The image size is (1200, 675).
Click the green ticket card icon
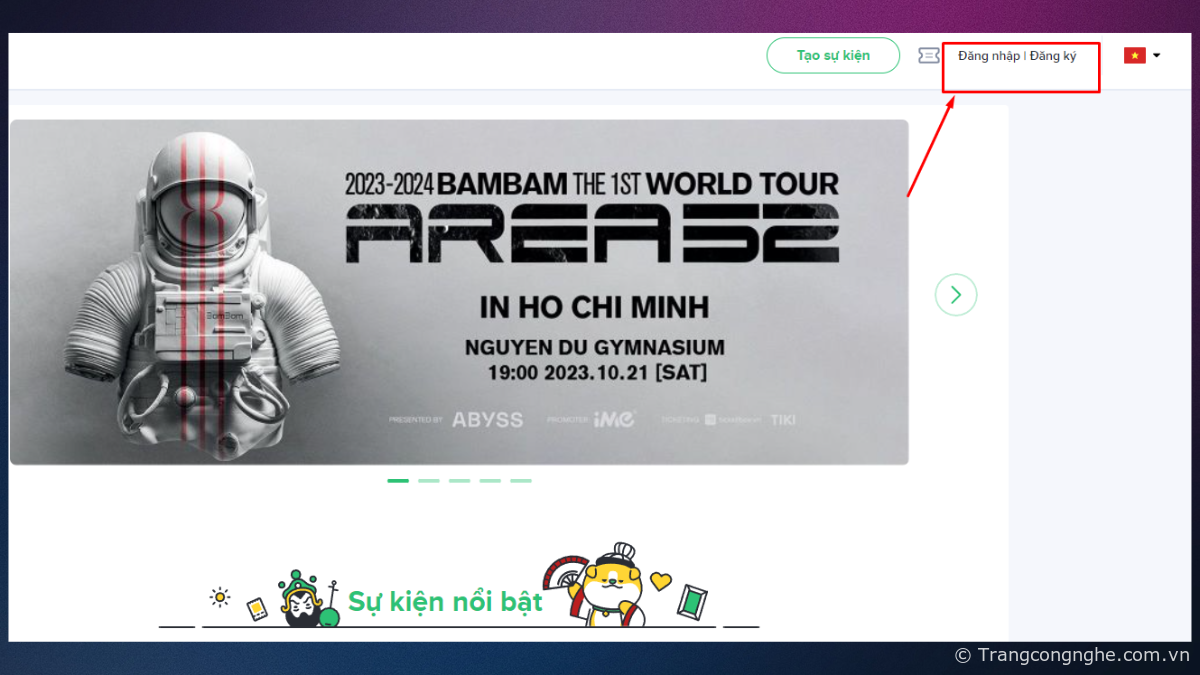[693, 600]
